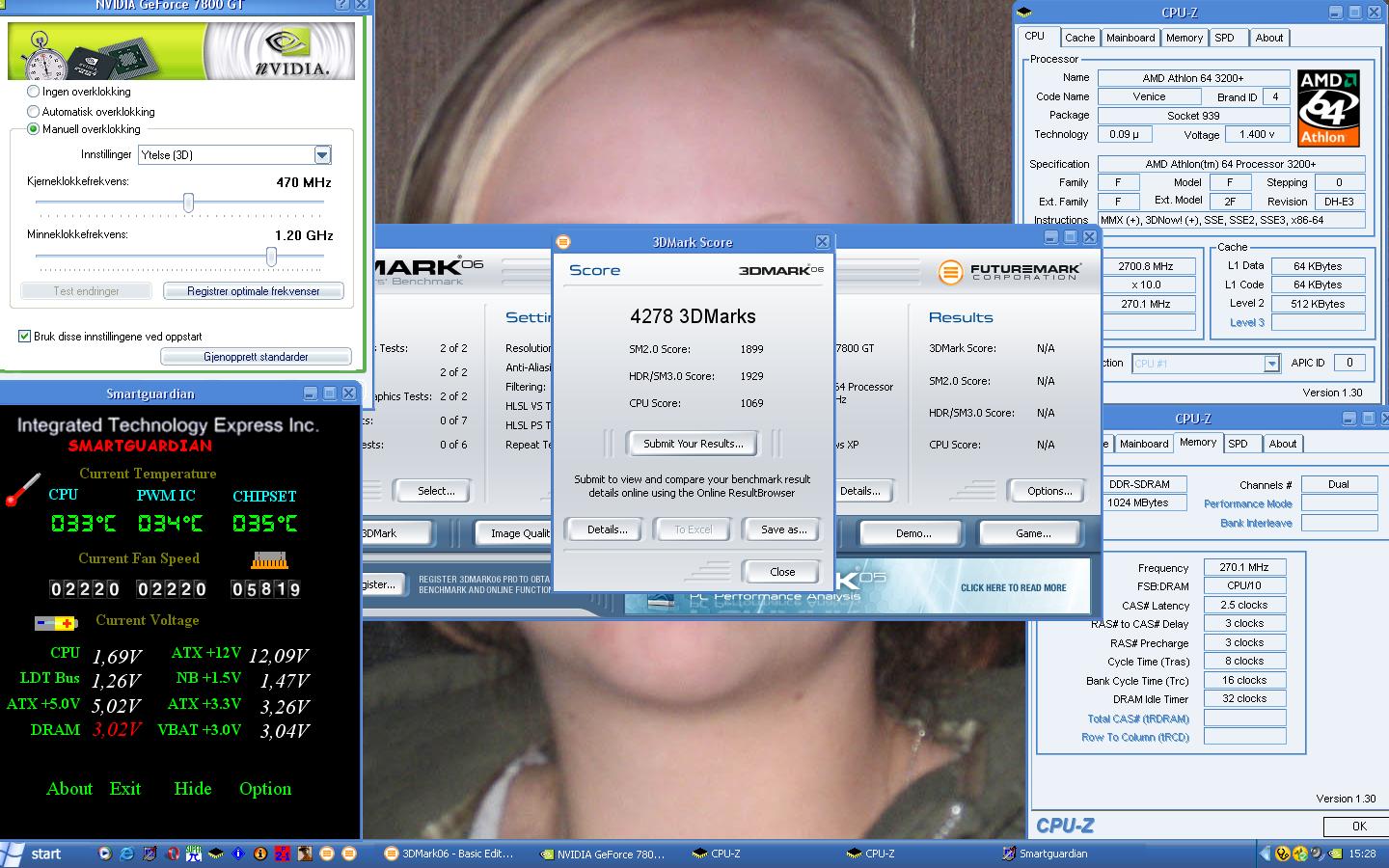Launch Super PI from quick launch

pyautogui.click(x=194, y=854)
